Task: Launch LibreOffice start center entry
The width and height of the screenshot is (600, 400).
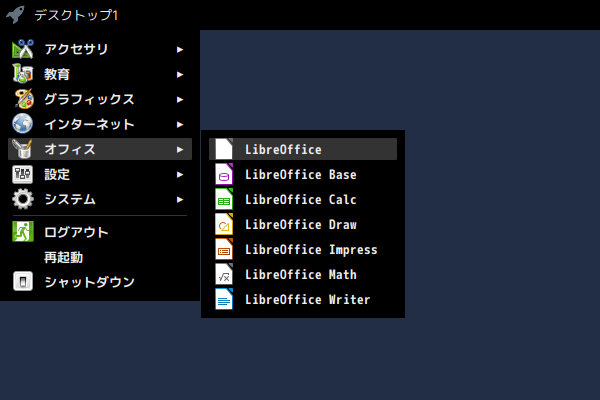Action: coord(303,149)
